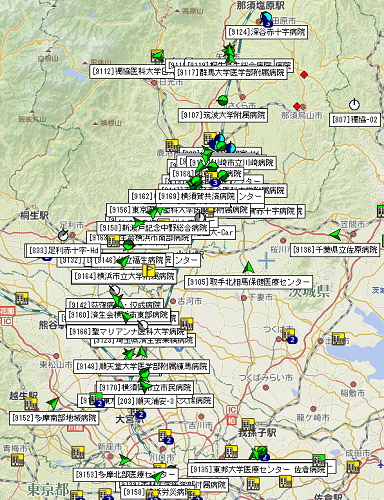Screen dimensions: 384x500
Task: Click the [9105] 取手北相馬保健医療センター label
Action: [248, 282]
